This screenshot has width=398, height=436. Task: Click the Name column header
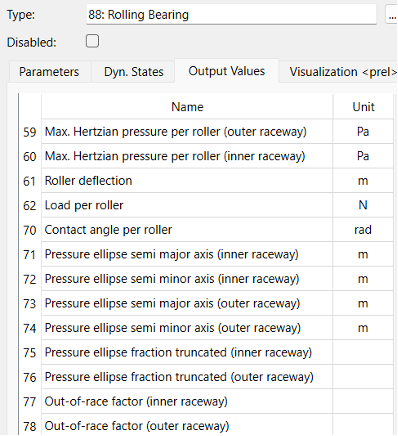pos(187,107)
